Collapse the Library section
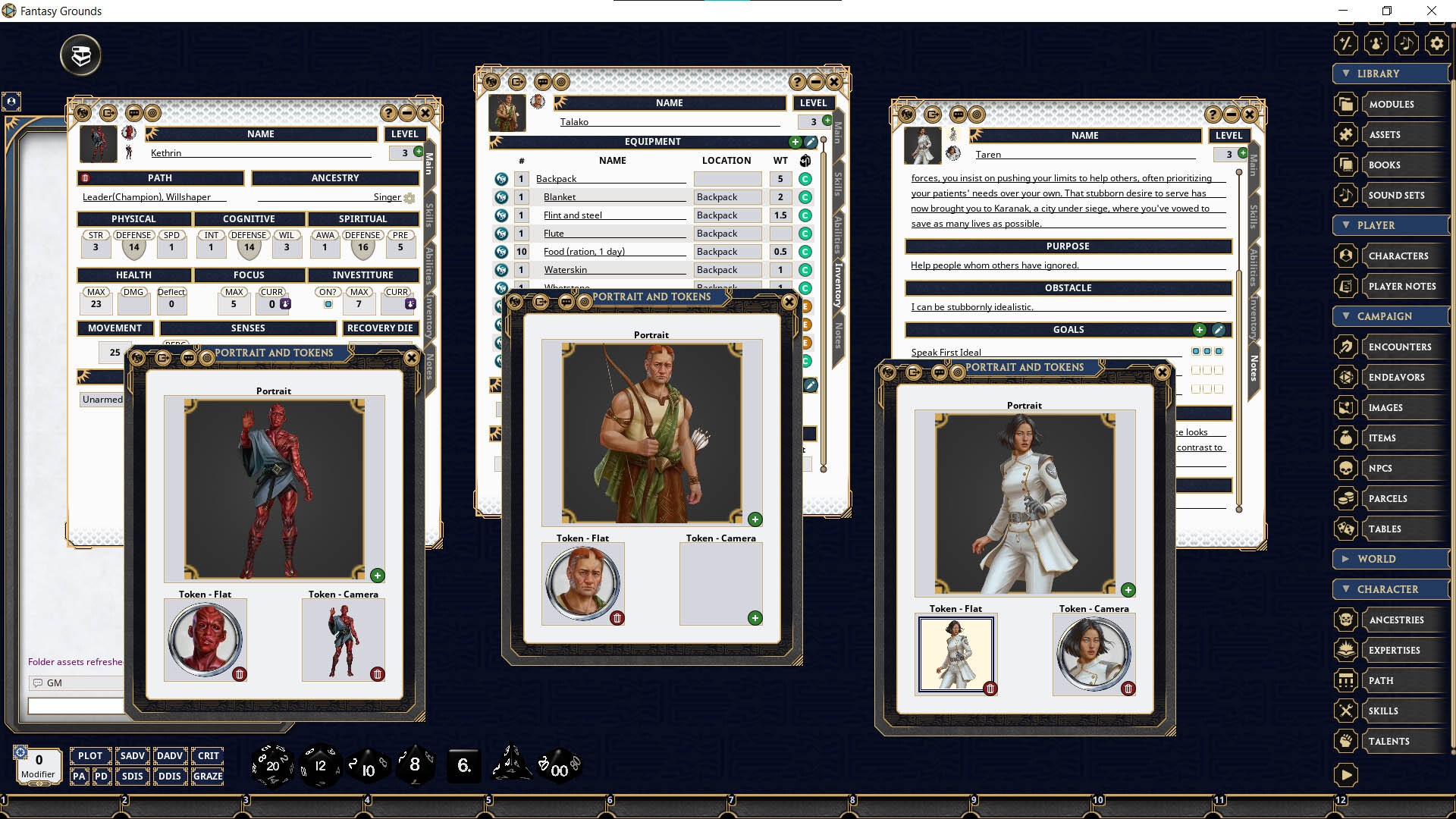This screenshot has width=1456, height=819. pos(1347,74)
